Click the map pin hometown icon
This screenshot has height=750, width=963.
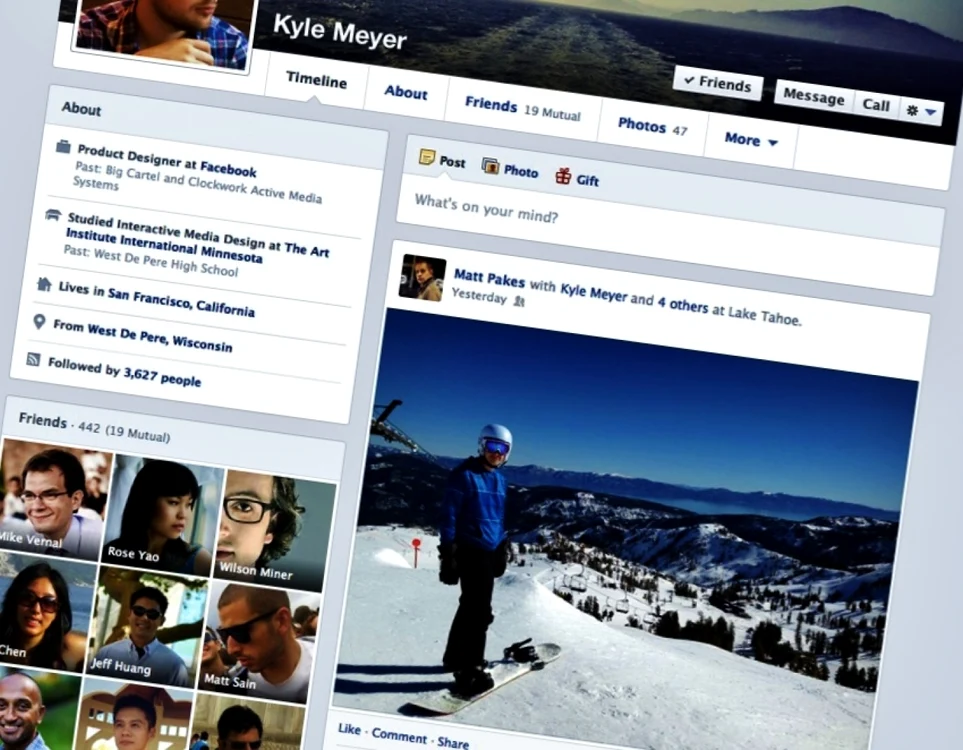39,321
